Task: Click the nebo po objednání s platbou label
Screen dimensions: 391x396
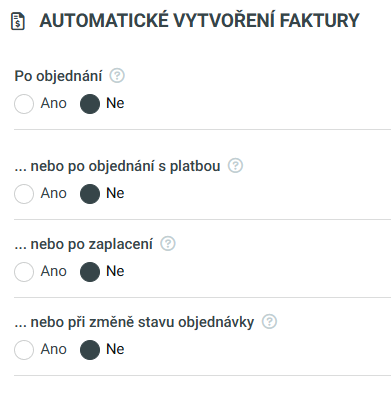Action: (117, 166)
